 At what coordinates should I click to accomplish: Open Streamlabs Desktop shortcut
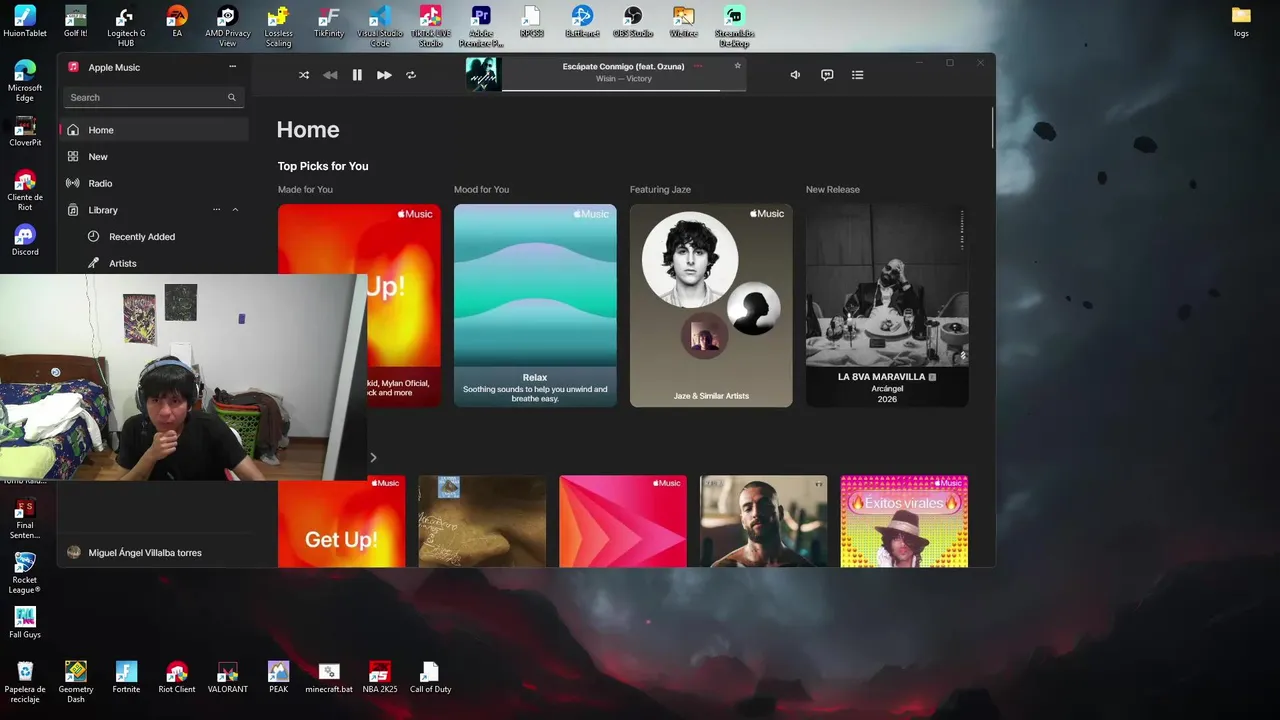(x=734, y=26)
